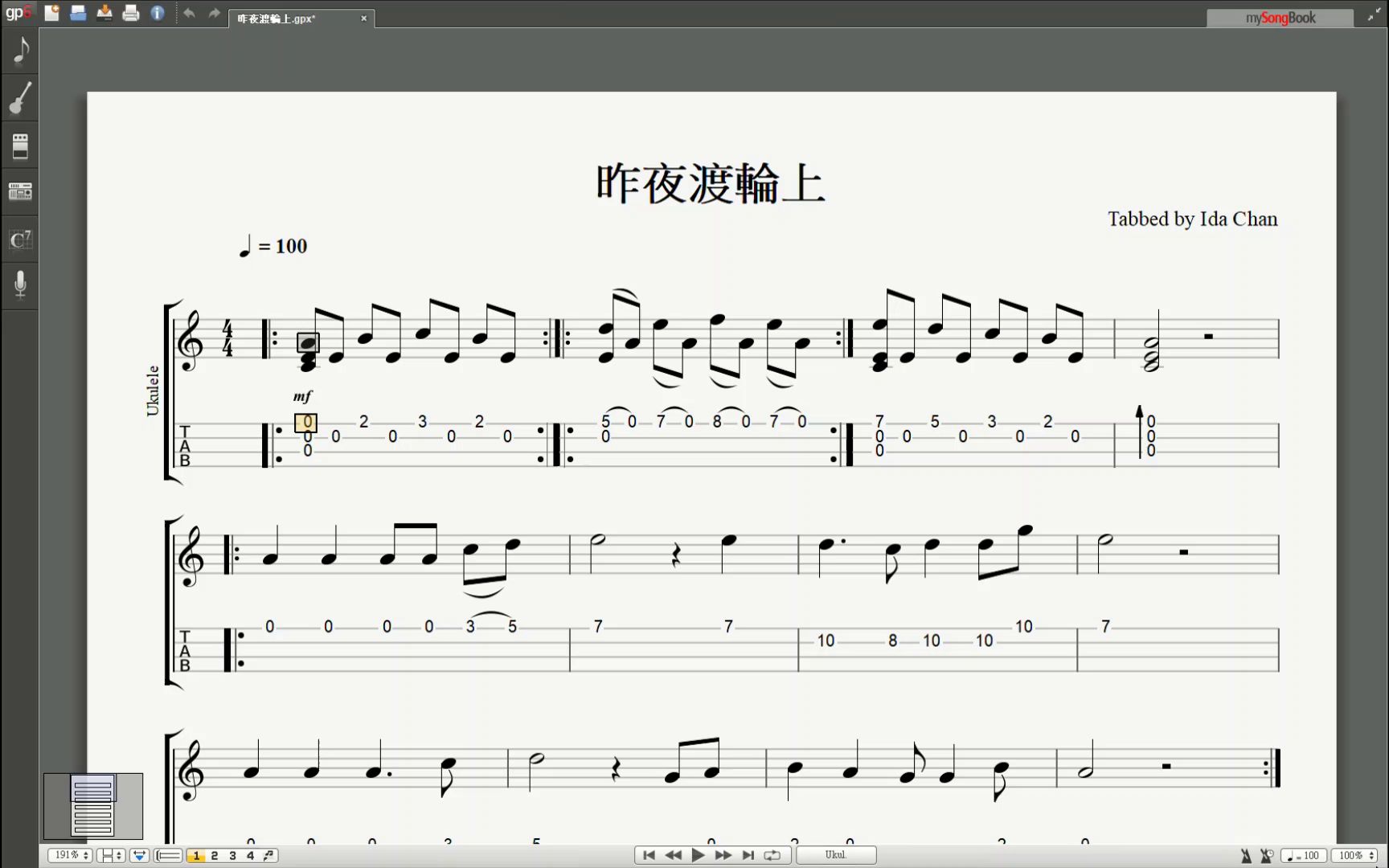Select the 昨夜渡輪上.gpx document tab
The width and height of the screenshot is (1389, 868).
click(x=301, y=18)
